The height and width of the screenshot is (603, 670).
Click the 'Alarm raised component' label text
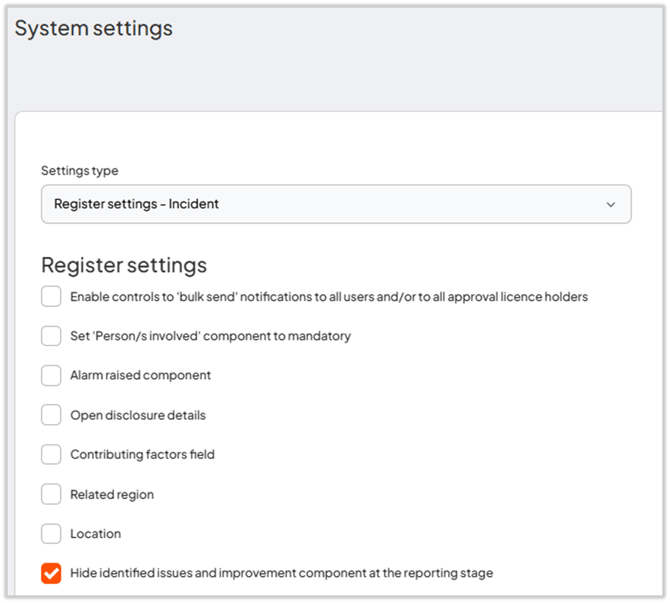click(140, 376)
